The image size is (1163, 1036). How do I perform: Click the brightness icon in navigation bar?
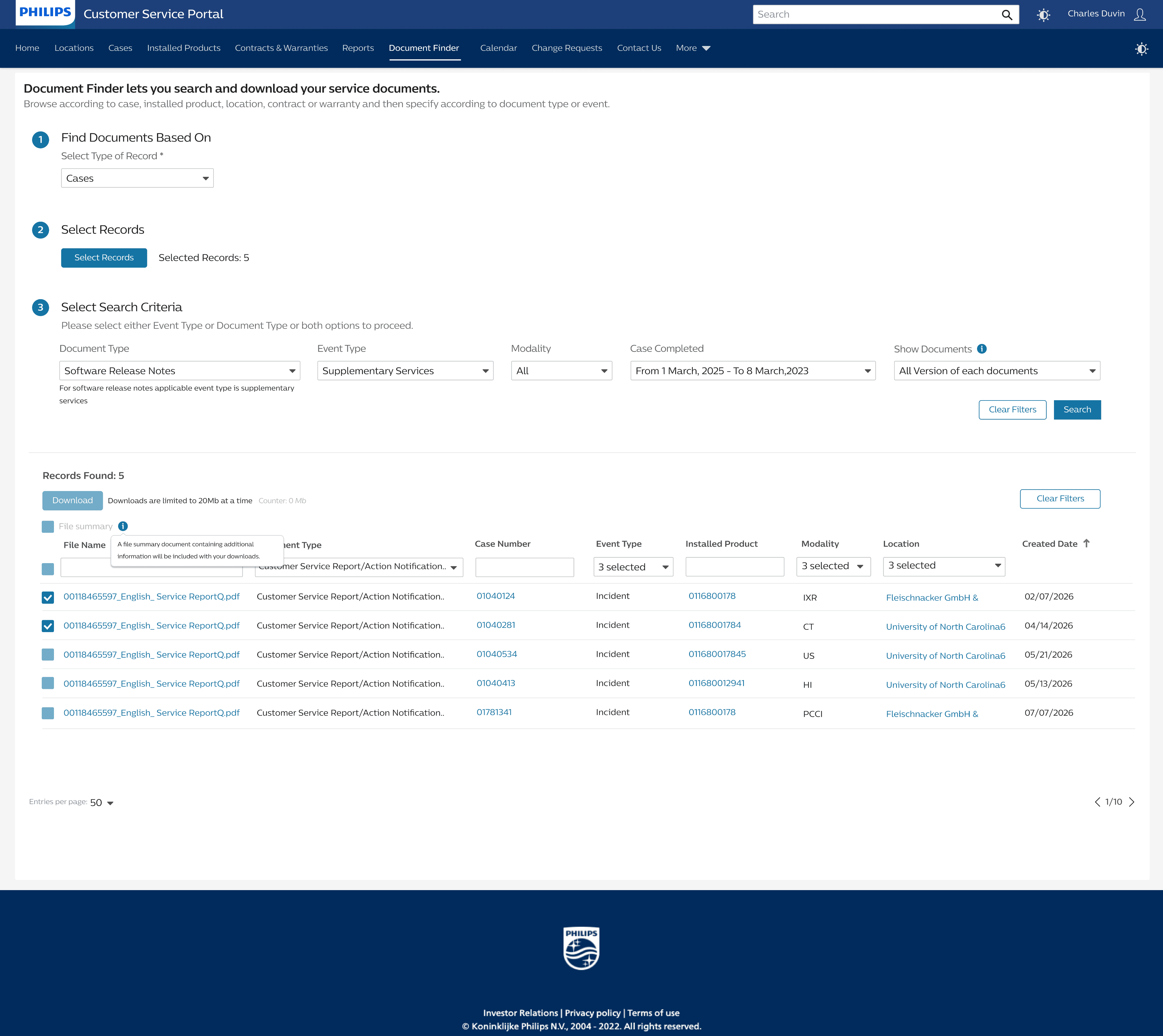click(1141, 49)
